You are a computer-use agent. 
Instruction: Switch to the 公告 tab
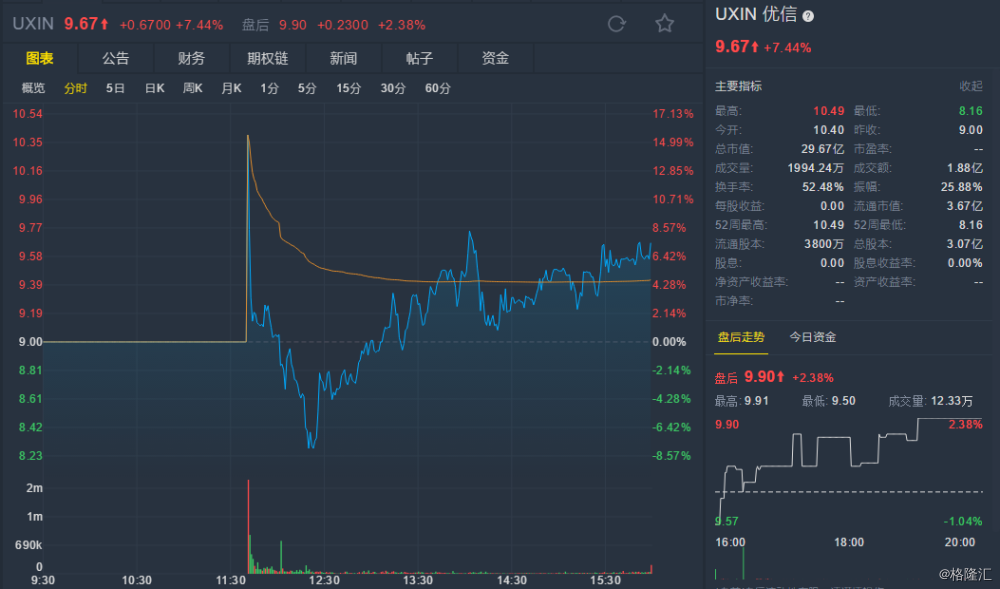115,58
